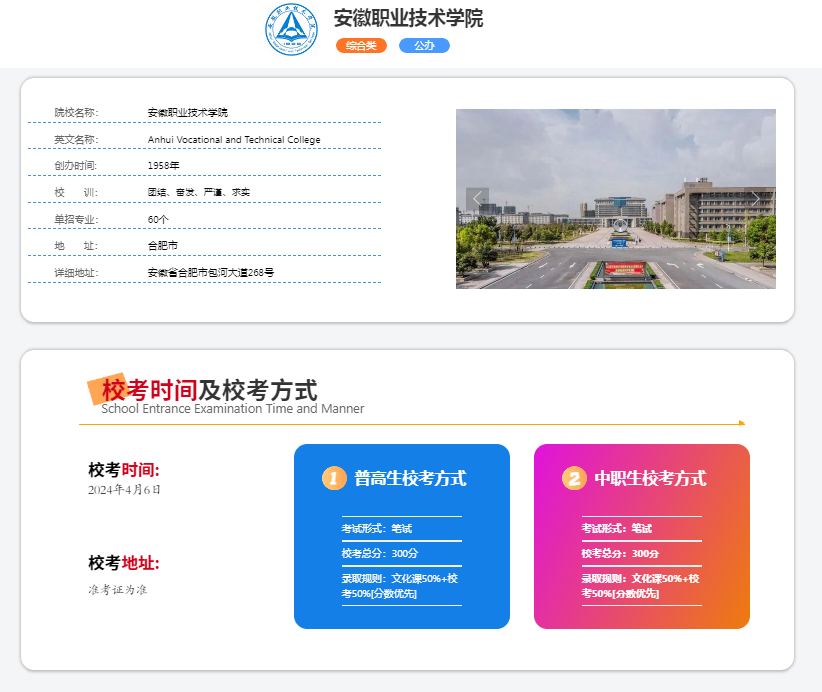Click the 录取规则 text in the 普高生 card

[x=400, y=586]
